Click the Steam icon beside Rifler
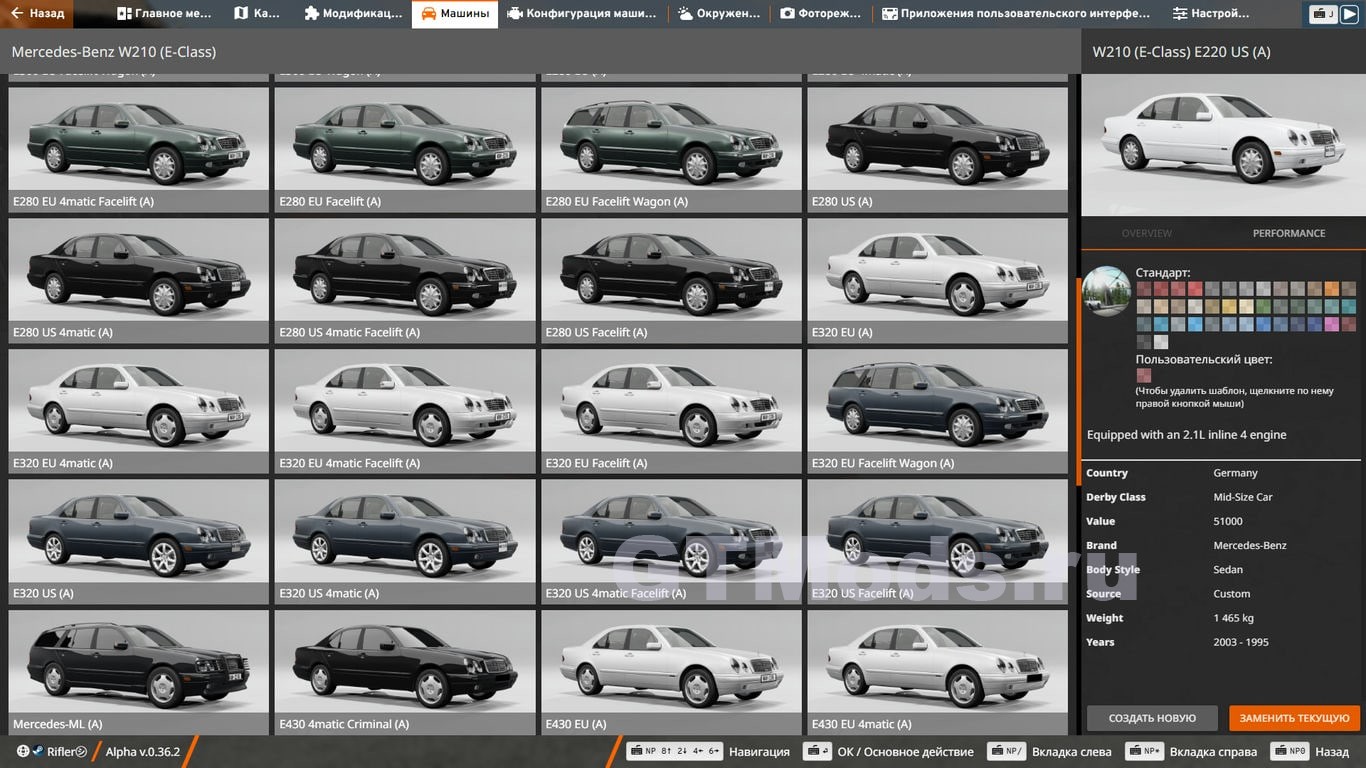This screenshot has width=1366, height=768. click(37, 751)
